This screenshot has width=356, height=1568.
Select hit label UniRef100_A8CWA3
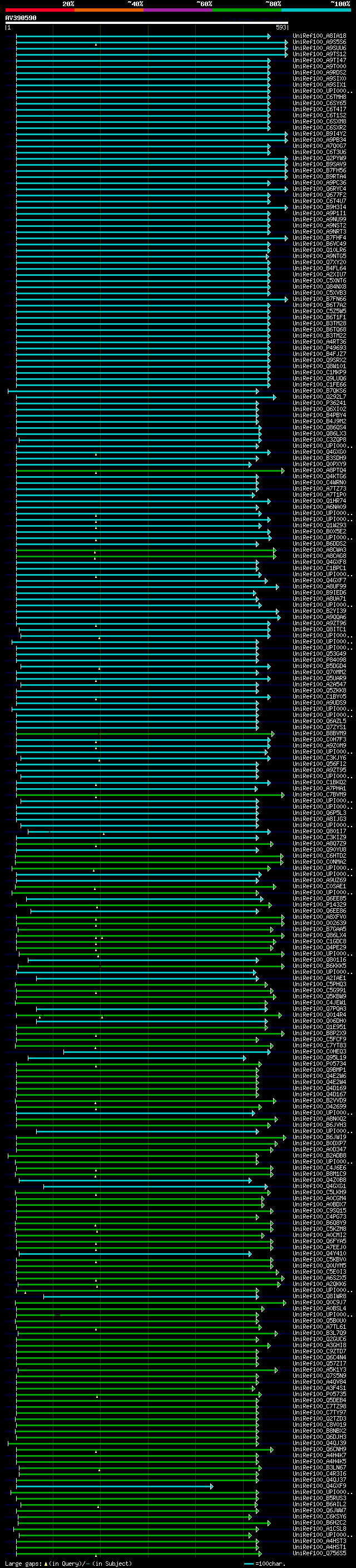coord(319,550)
